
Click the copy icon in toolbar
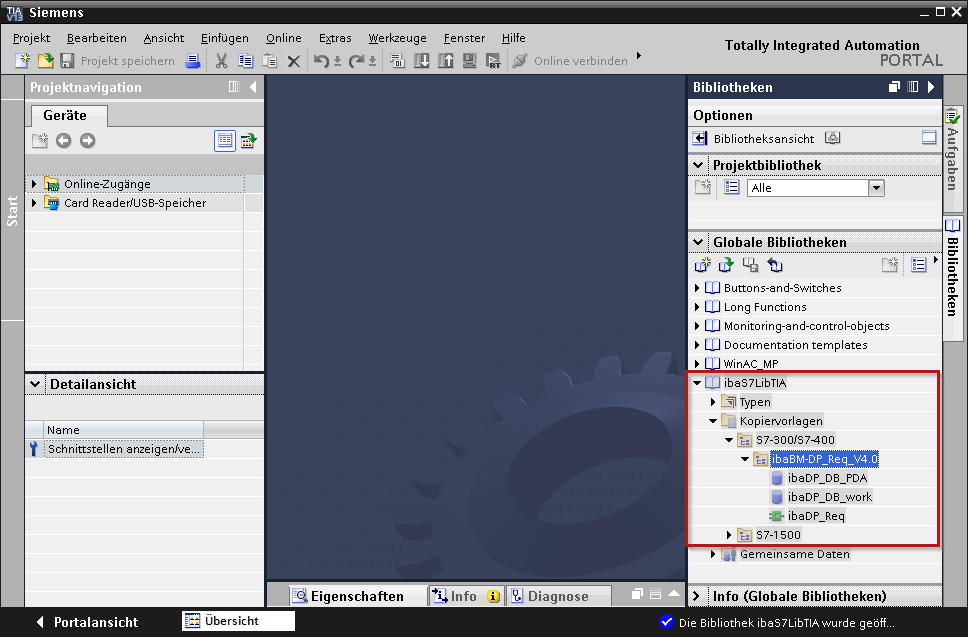pos(246,60)
